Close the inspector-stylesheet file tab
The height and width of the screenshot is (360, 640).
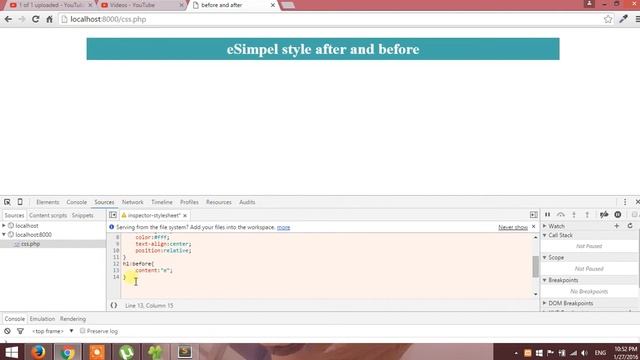coord(185,215)
